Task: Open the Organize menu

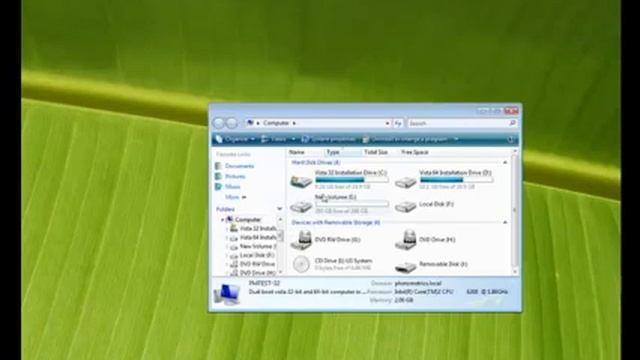Action: pos(236,140)
